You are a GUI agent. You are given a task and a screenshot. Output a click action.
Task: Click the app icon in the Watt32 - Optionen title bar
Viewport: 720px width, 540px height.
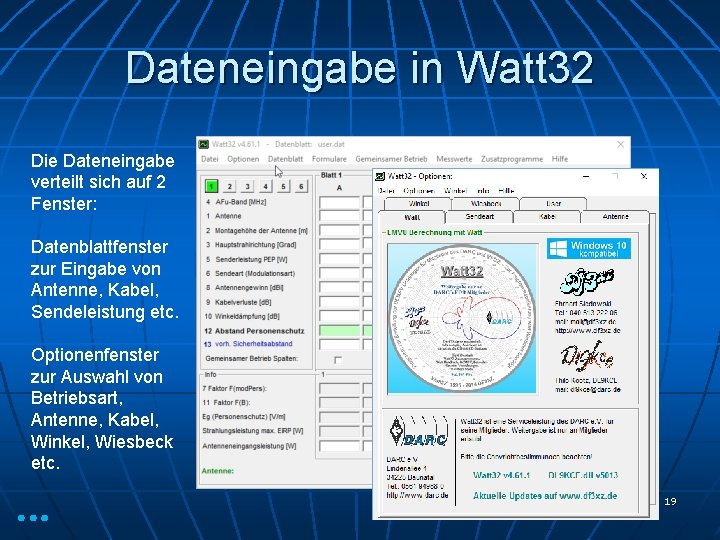coord(380,176)
